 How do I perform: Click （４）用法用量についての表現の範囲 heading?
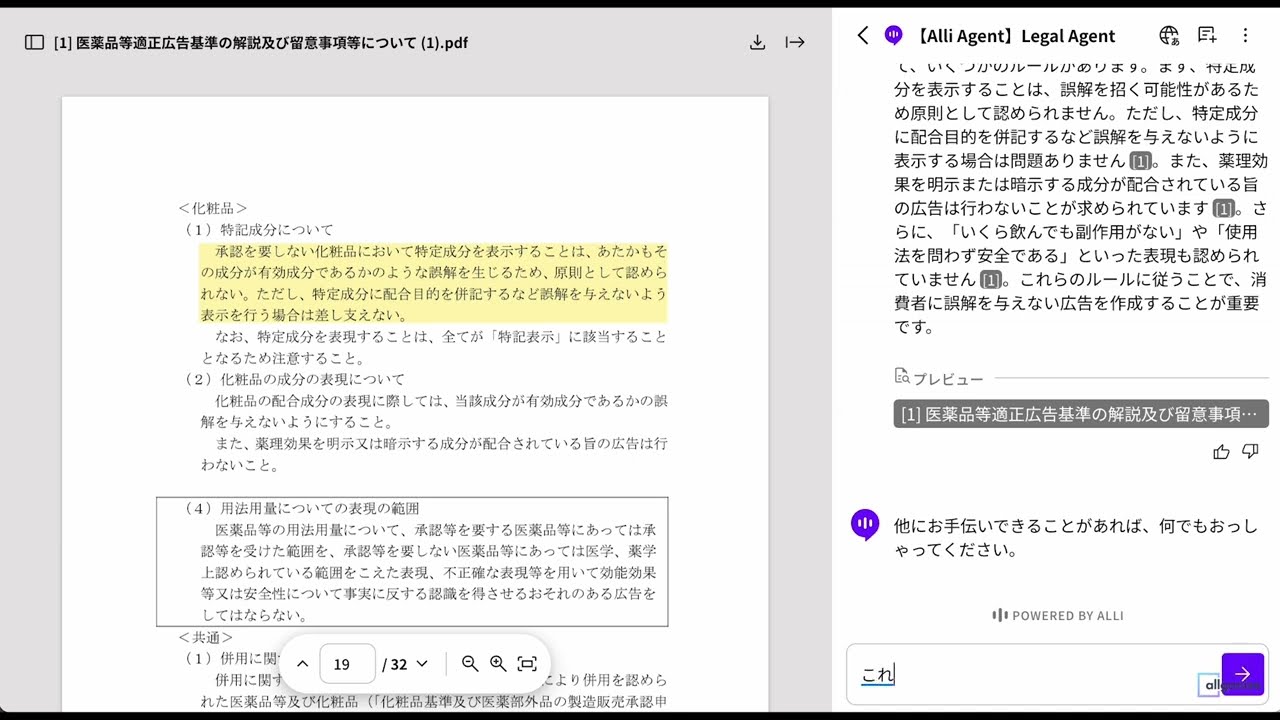(300, 508)
